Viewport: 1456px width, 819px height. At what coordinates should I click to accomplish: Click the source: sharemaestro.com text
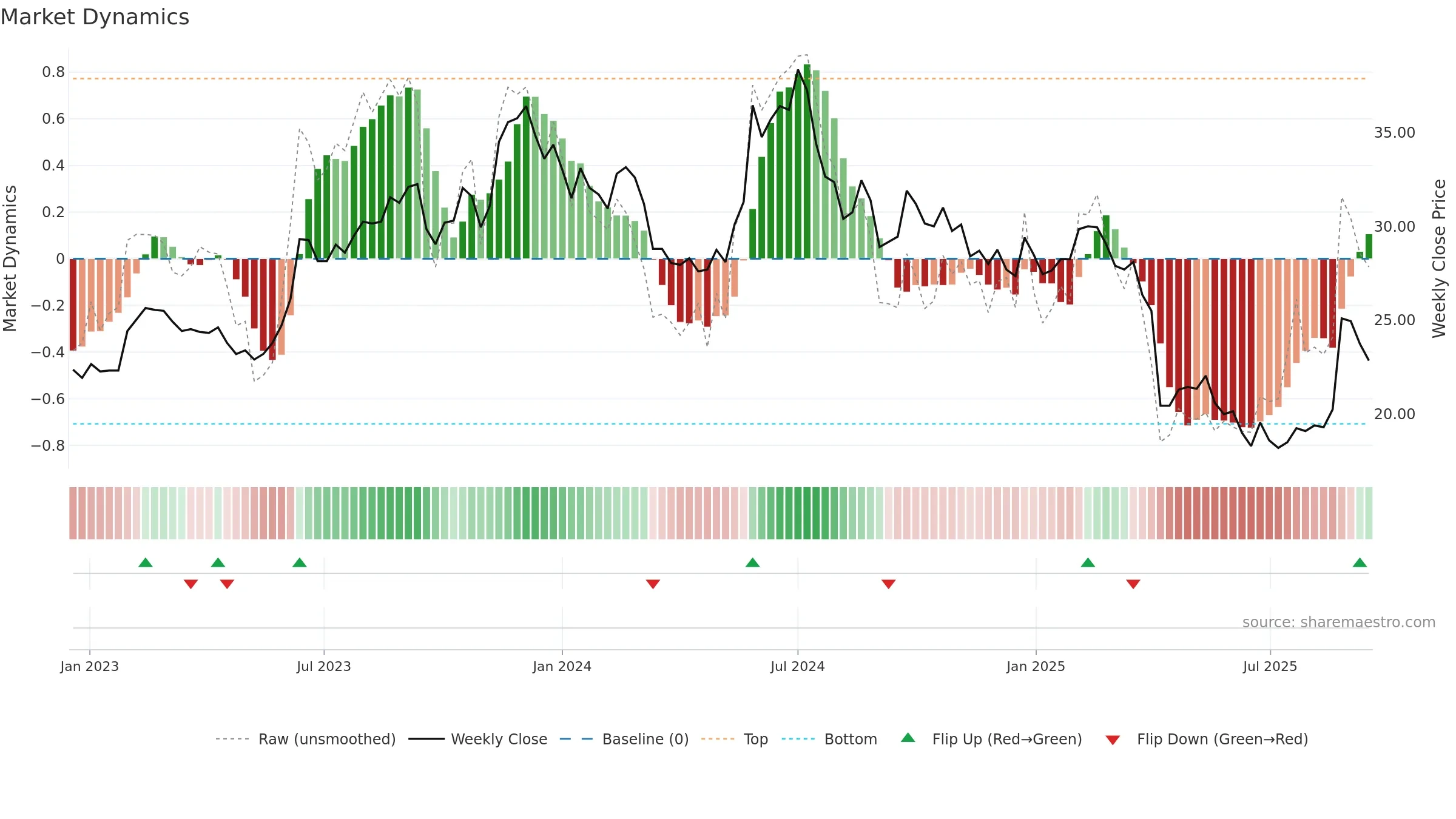1339,622
